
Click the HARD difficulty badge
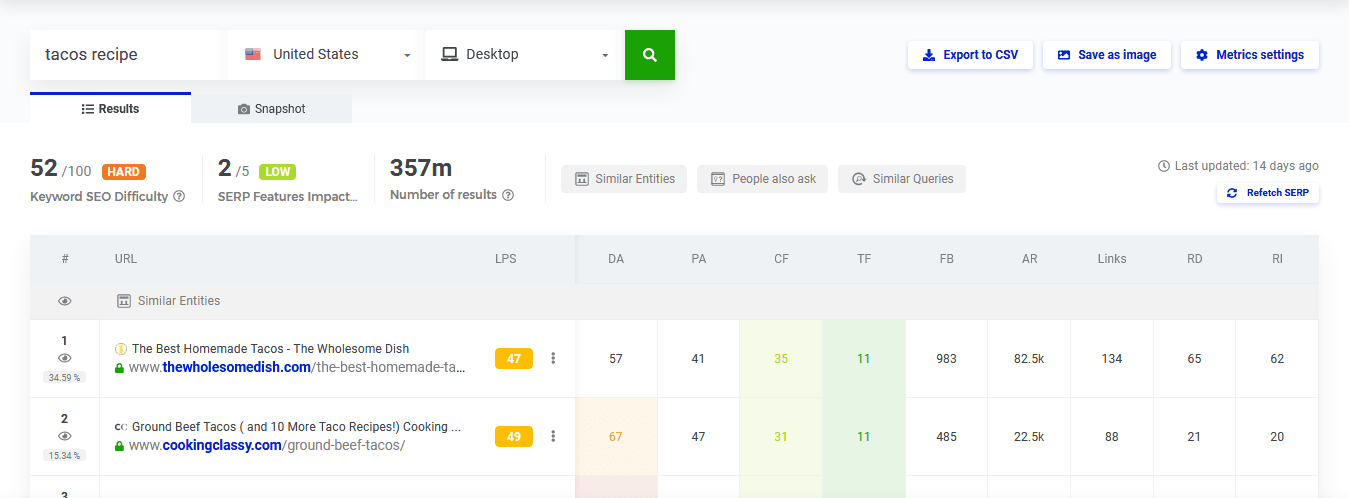pyautogui.click(x=124, y=172)
